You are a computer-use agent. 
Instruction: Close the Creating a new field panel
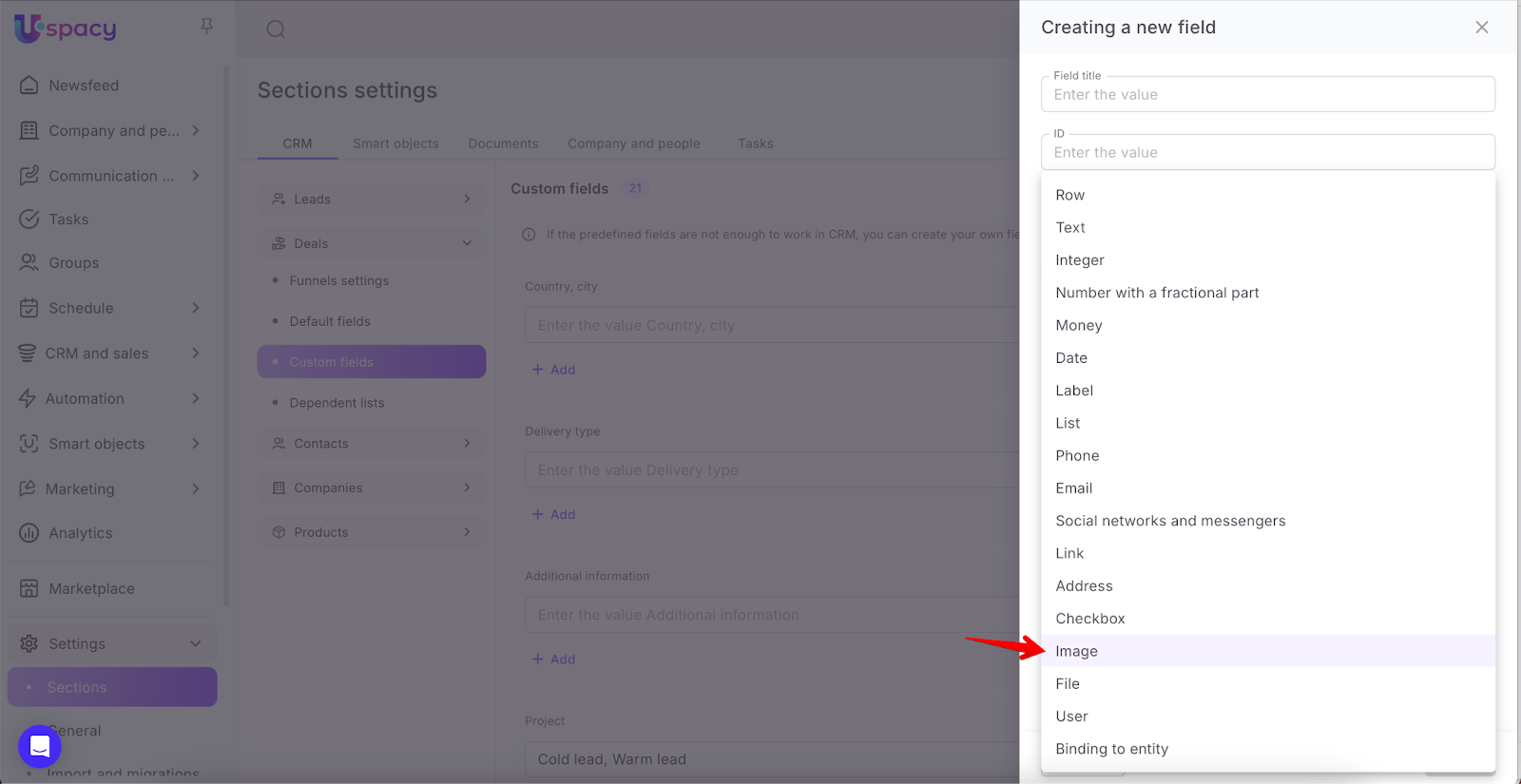click(x=1481, y=28)
